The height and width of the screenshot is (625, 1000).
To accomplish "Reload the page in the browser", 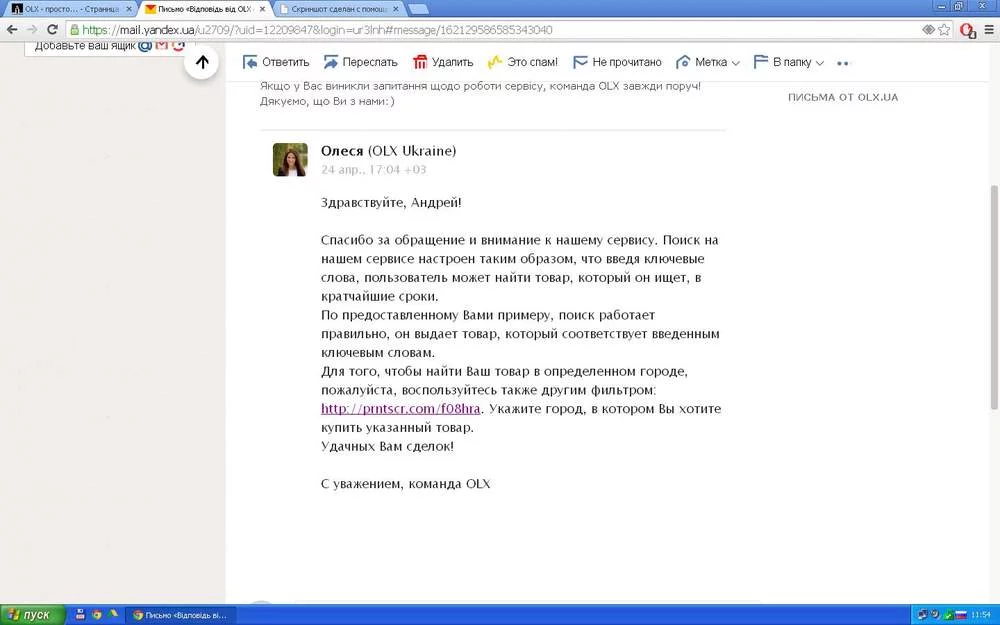I will point(51,30).
